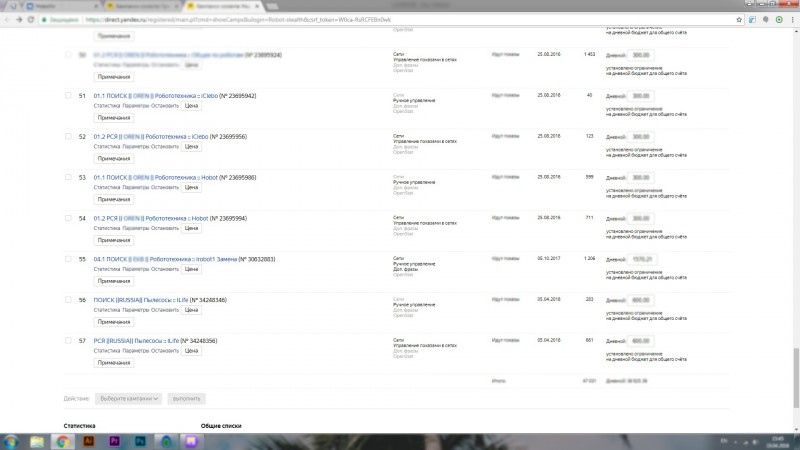The width and height of the screenshot is (800, 450).
Task: Open File Explorer from the taskbar
Action: click(37, 441)
